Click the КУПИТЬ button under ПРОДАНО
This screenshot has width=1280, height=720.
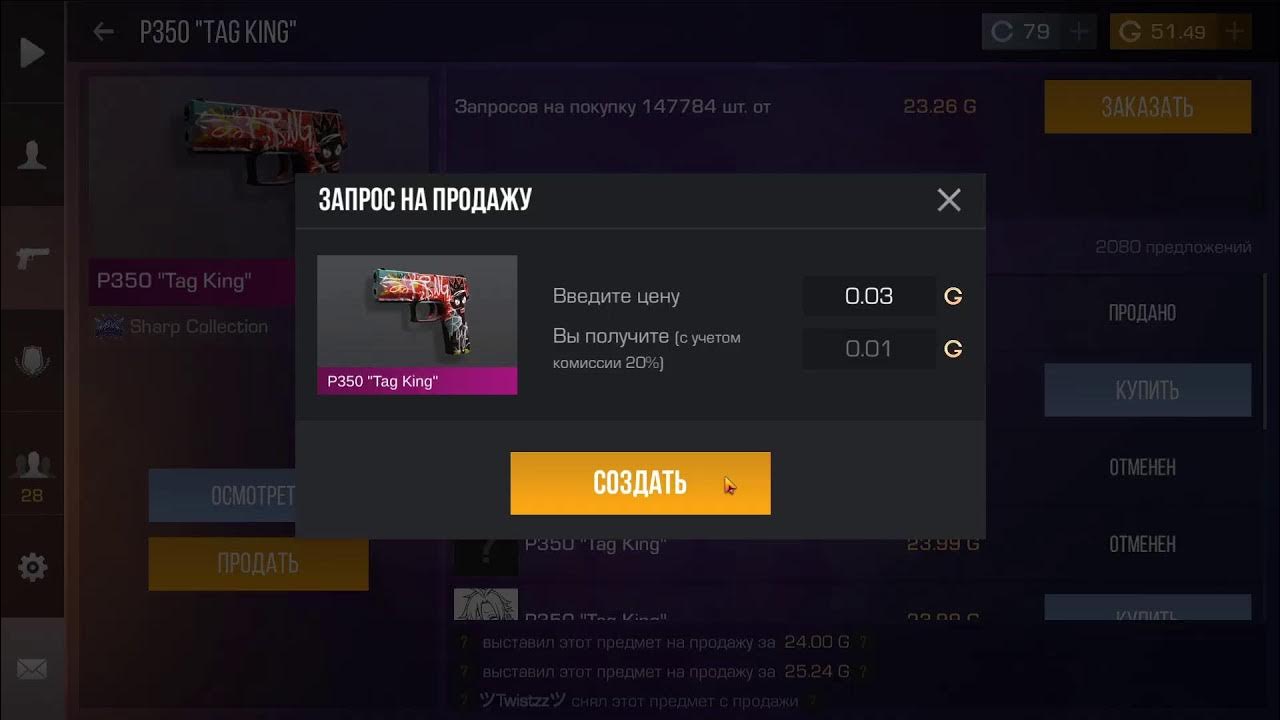tap(1147, 390)
